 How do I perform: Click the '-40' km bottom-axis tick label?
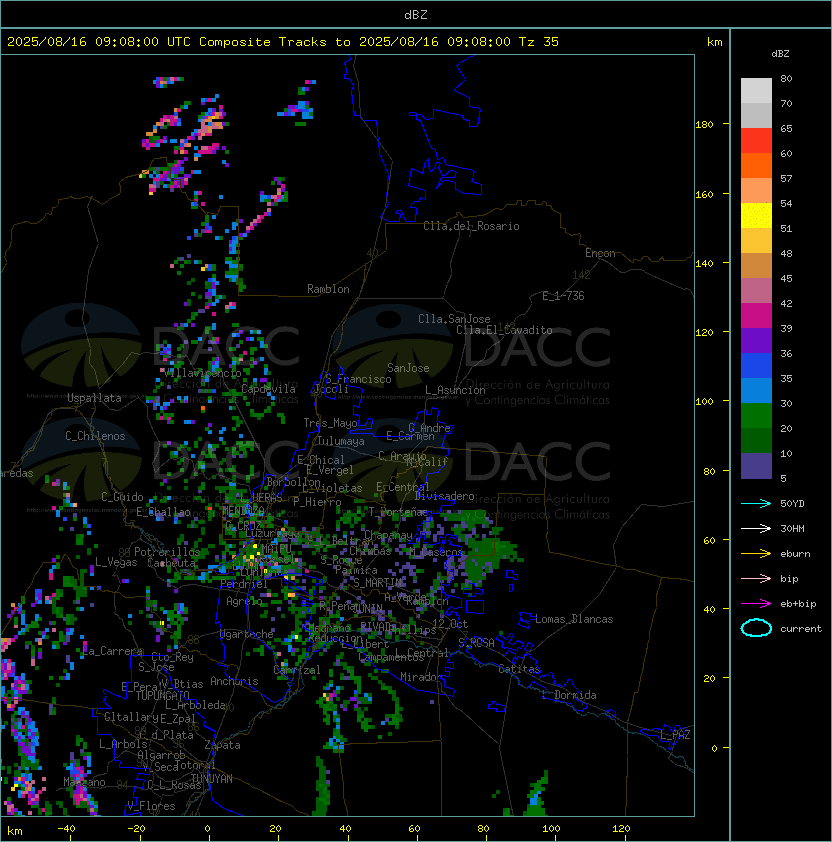click(x=66, y=829)
